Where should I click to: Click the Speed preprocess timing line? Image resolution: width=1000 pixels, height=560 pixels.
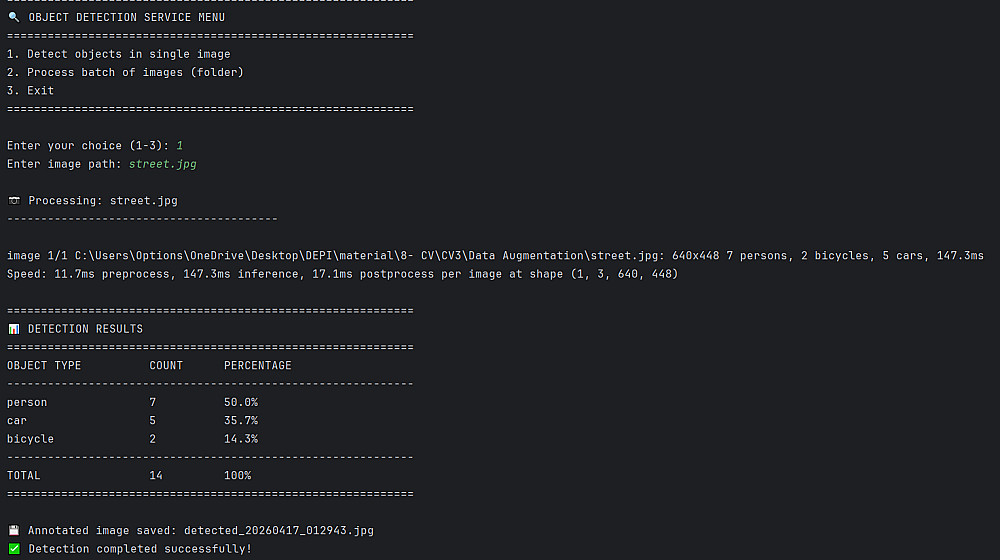coord(342,274)
